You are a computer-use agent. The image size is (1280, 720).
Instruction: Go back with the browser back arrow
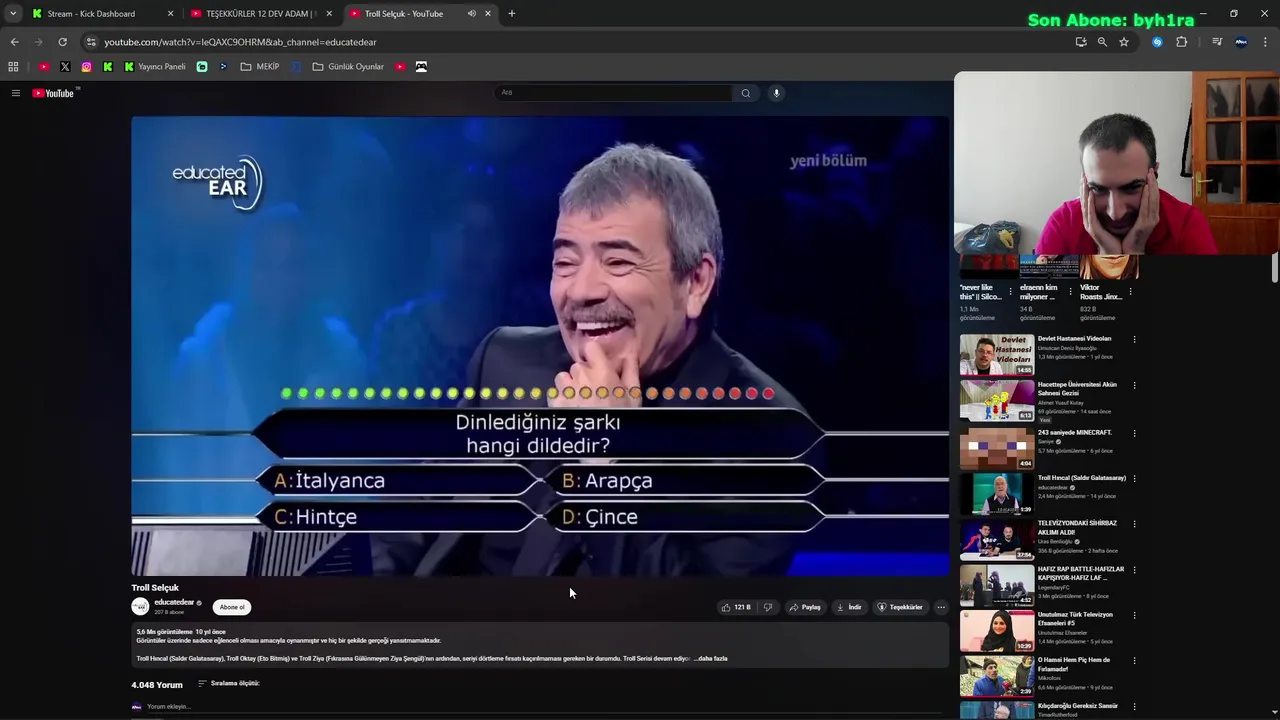[x=14, y=42]
